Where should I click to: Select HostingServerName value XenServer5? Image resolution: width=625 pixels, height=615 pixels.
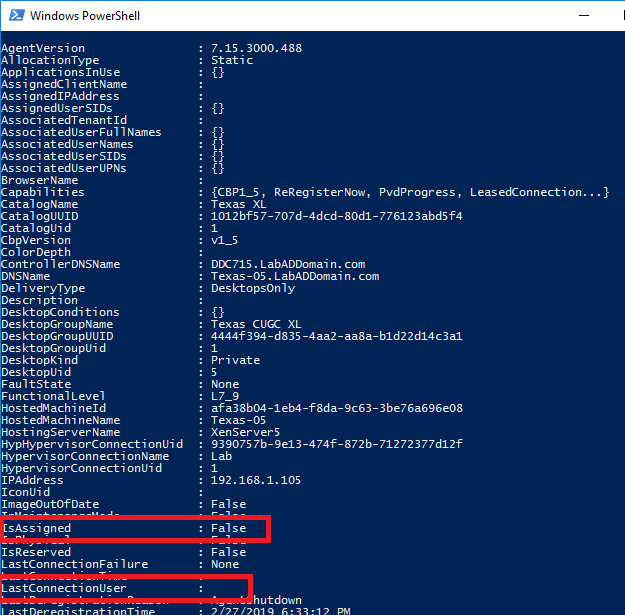click(245, 432)
